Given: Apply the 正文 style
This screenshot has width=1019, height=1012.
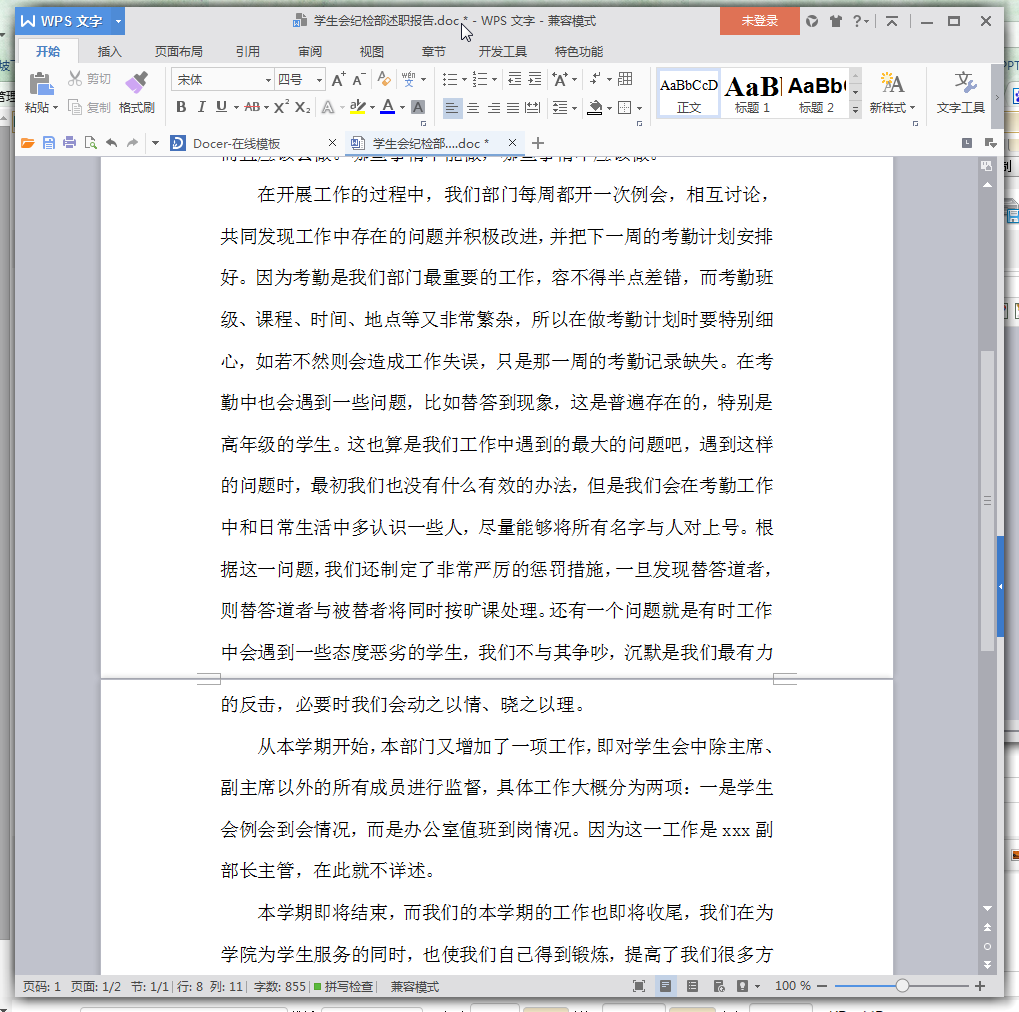Looking at the screenshot, I should [x=689, y=94].
